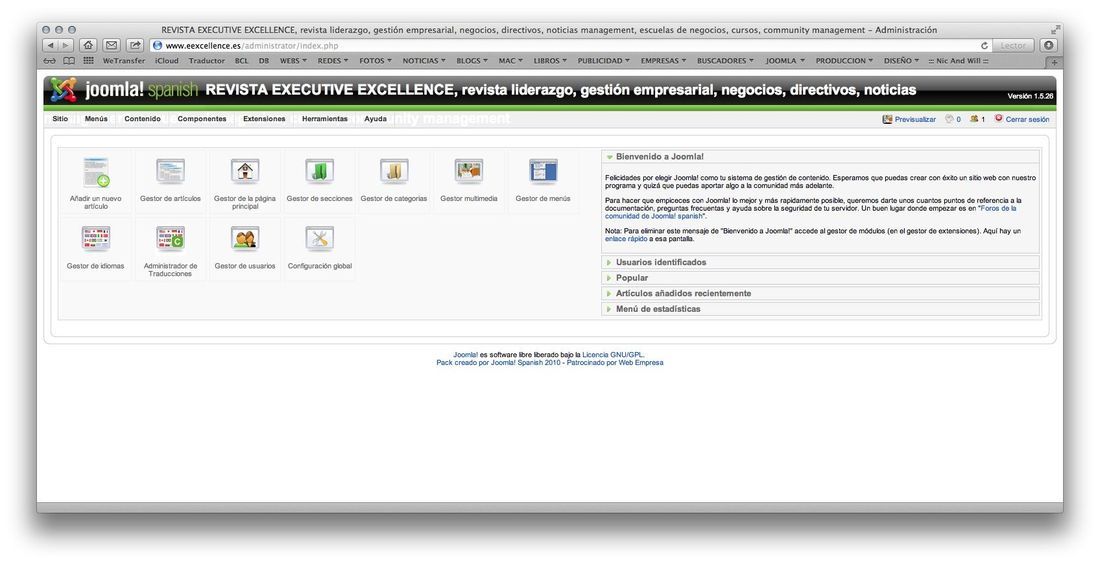Click the share toolbar button

135,45
